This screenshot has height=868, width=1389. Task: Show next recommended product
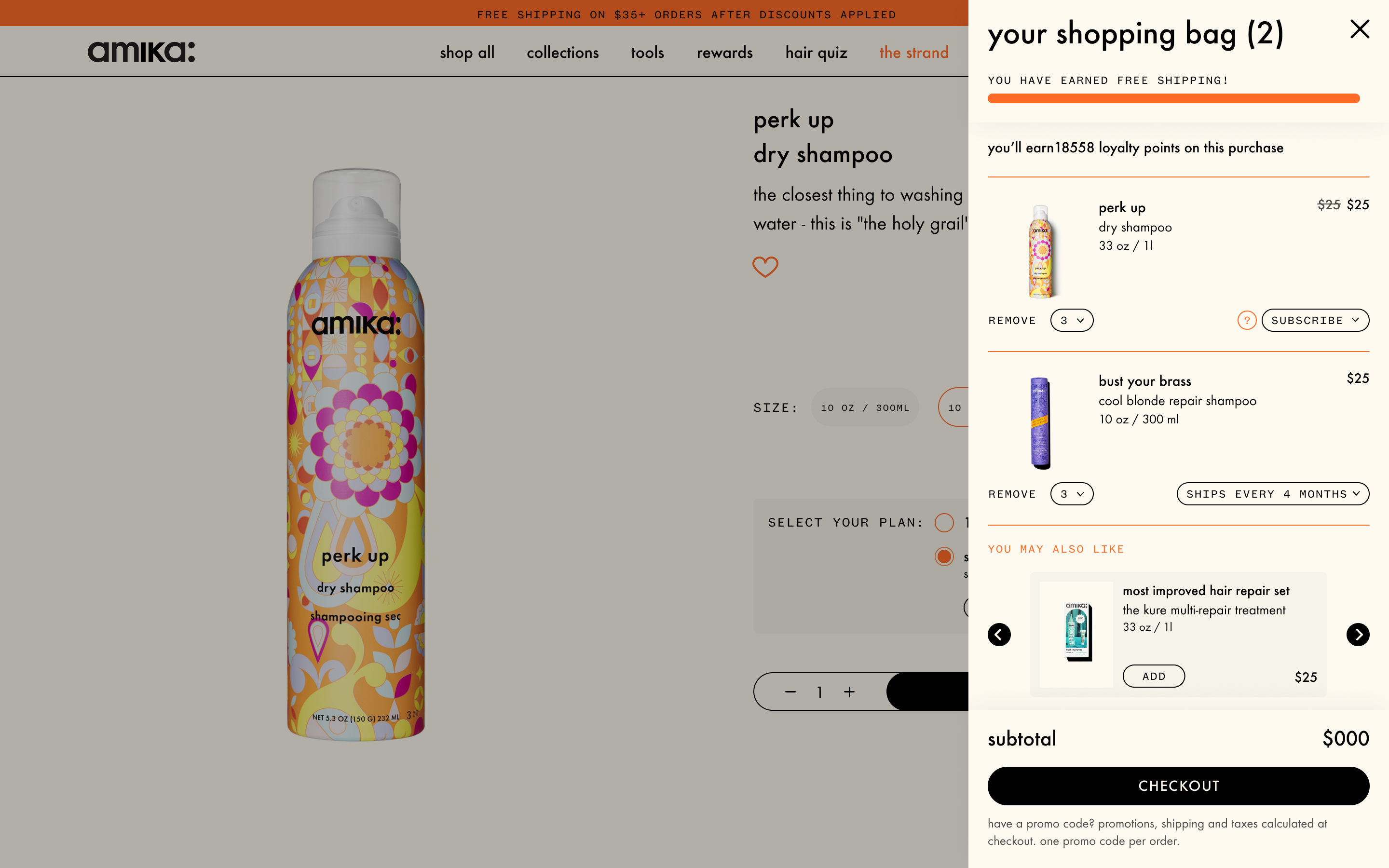(x=1358, y=634)
